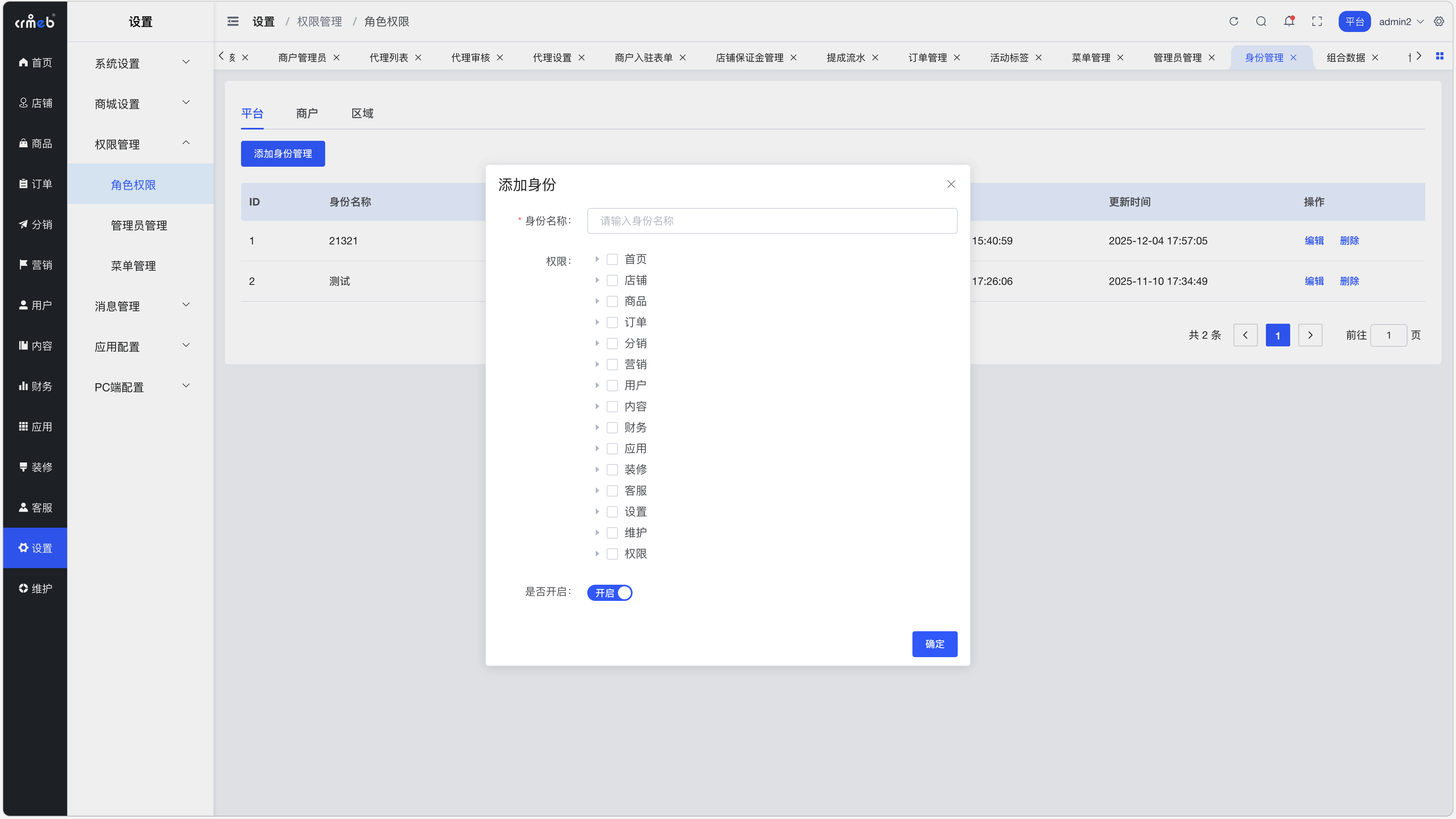Screen dimensions: 1456x819
Task: Click the refresh icon in the header
Action: point(1233,21)
